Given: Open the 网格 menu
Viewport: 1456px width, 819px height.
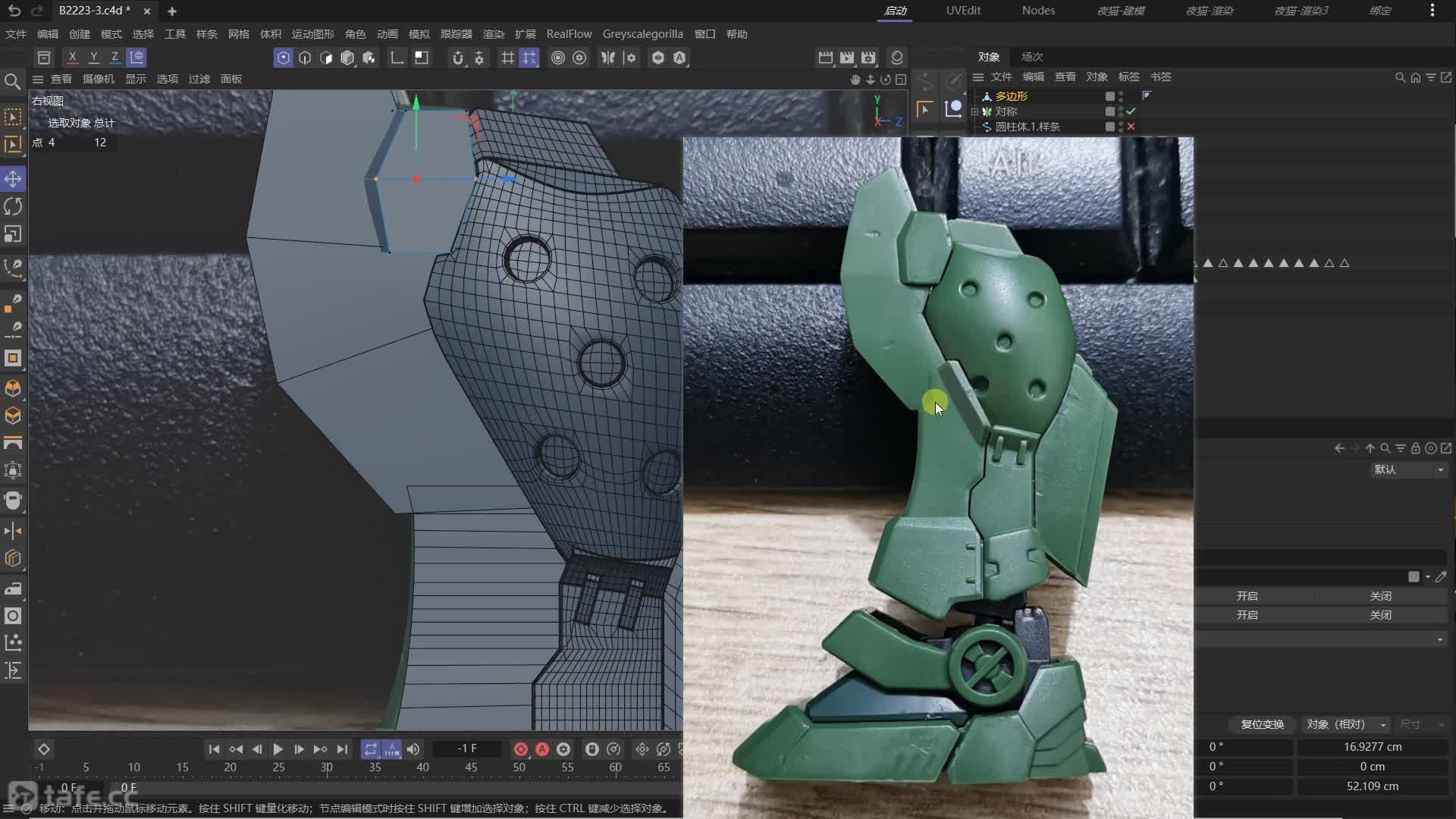Looking at the screenshot, I should pyautogui.click(x=238, y=34).
